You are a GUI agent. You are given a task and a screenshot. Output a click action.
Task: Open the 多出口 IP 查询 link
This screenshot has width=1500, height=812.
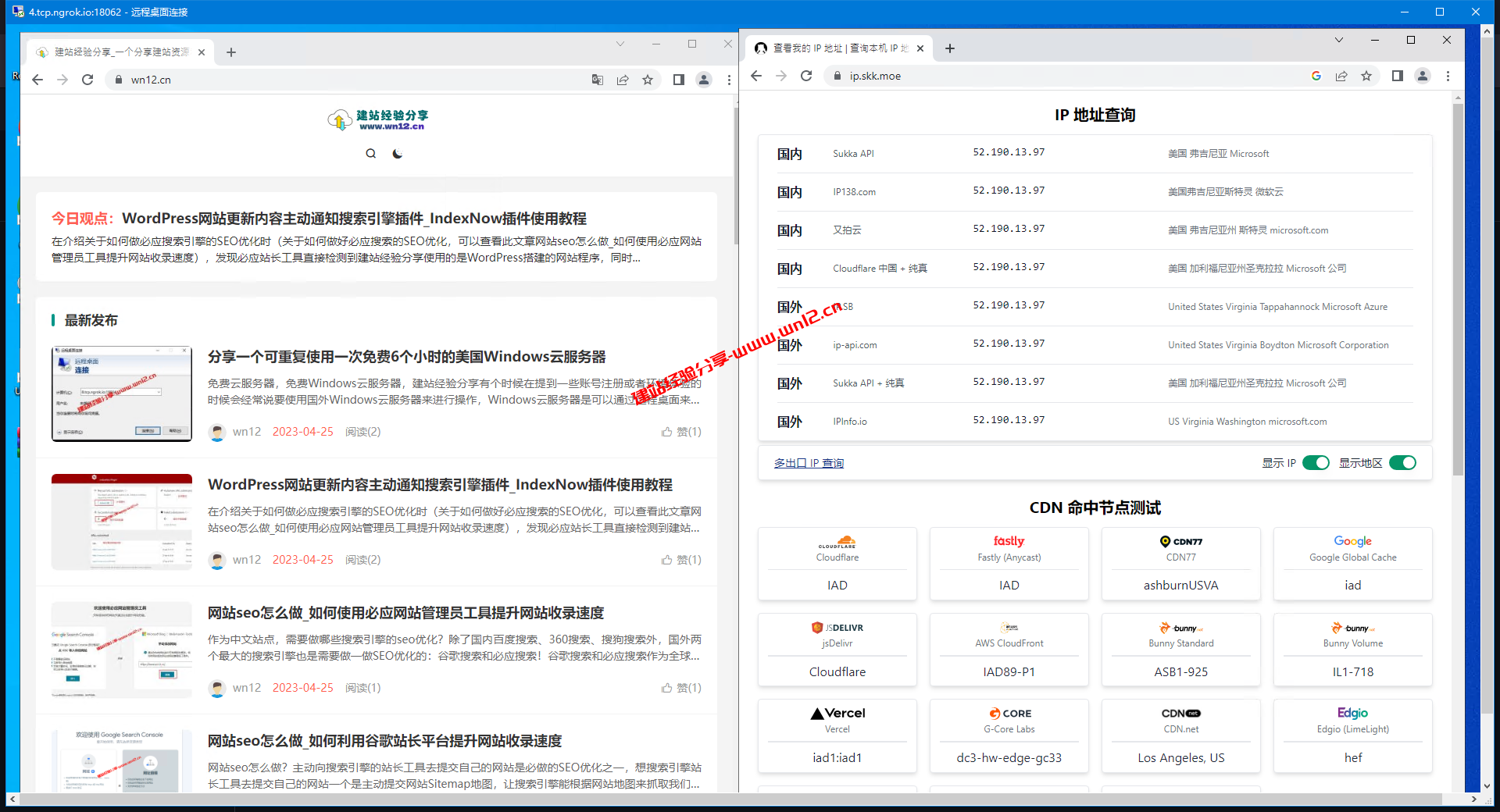(x=809, y=462)
